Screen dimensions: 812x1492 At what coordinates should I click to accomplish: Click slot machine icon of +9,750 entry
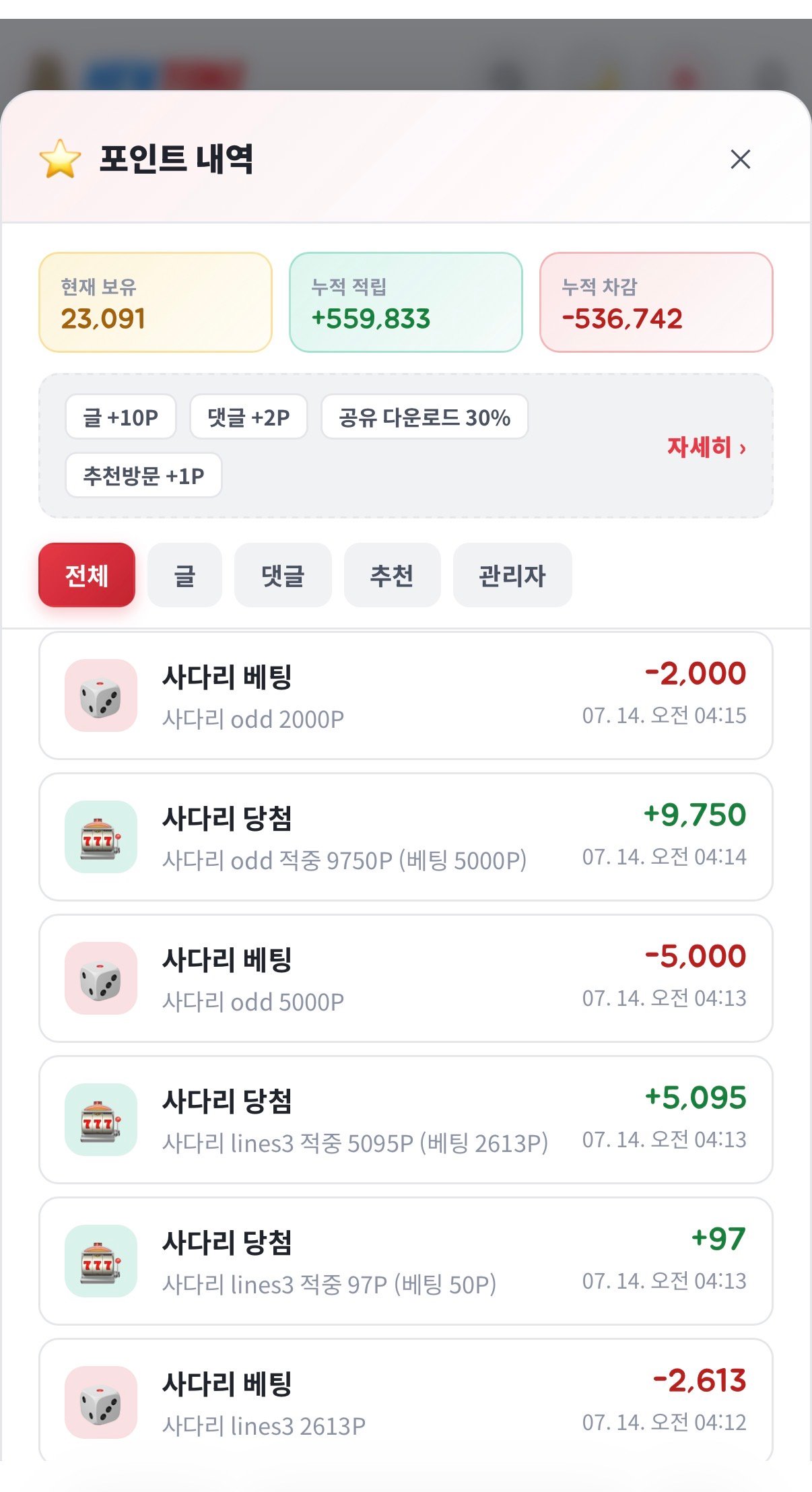[101, 837]
